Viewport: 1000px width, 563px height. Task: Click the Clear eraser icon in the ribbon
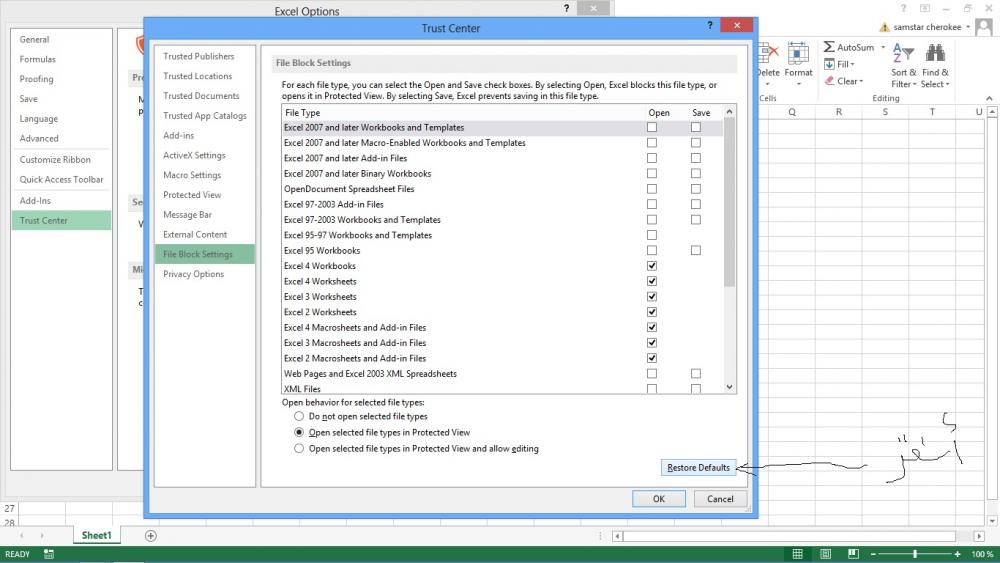(x=829, y=81)
